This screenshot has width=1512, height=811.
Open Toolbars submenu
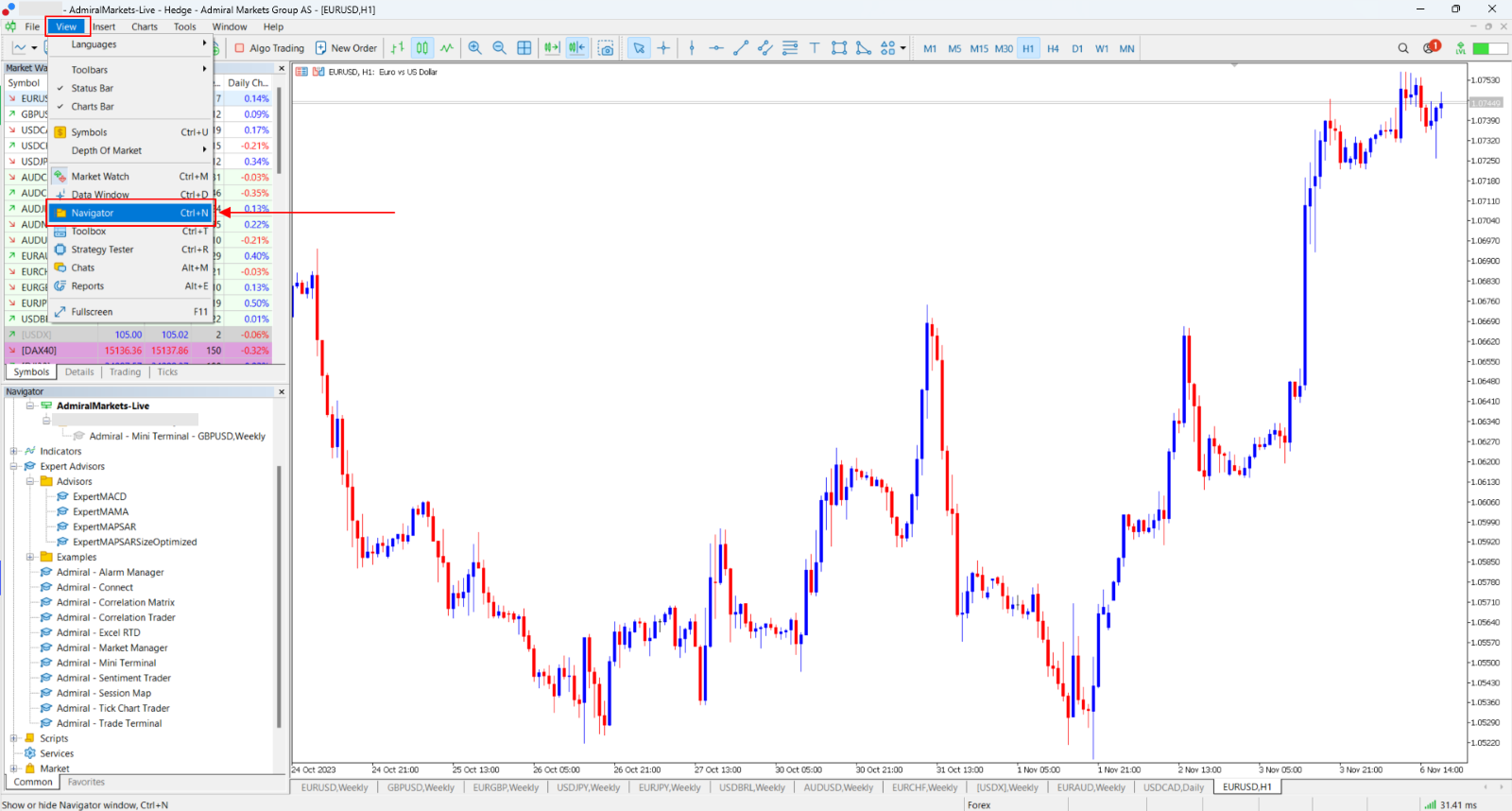[x=131, y=70]
